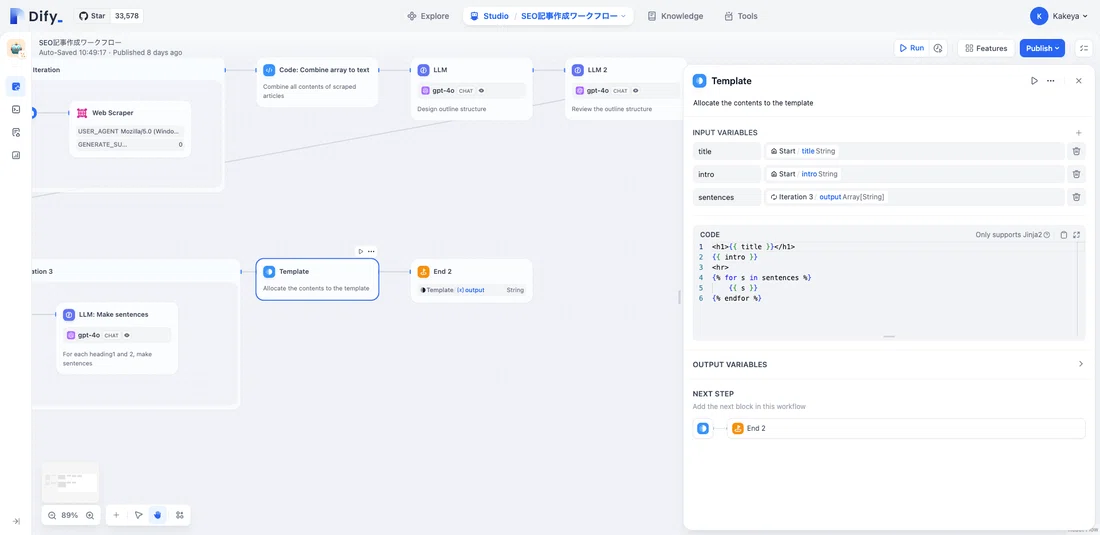Open the SEO記事作成ワークフロー app switcher

point(573,15)
